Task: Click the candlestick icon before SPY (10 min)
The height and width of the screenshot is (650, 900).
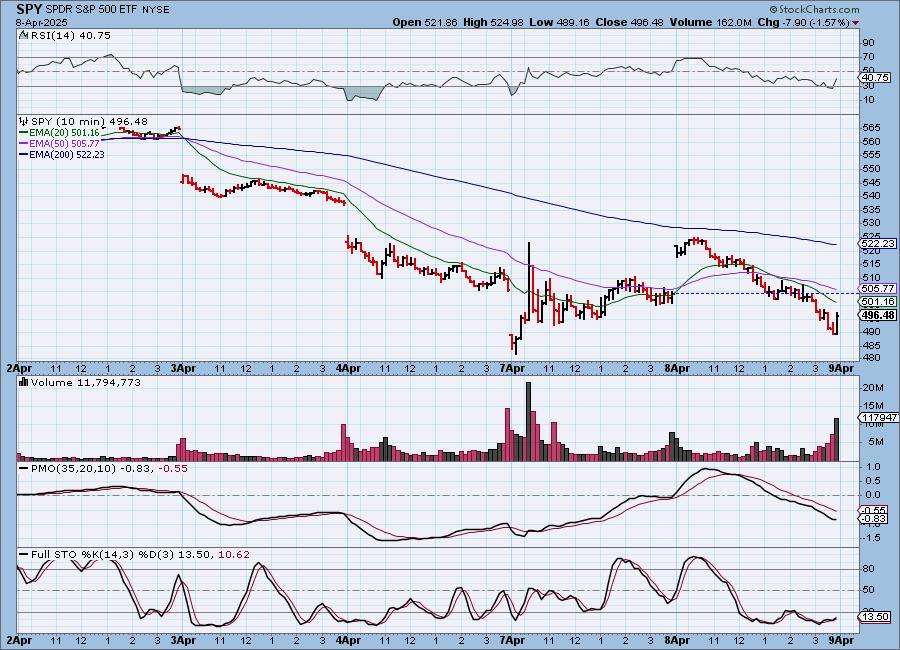Action: click(x=24, y=121)
